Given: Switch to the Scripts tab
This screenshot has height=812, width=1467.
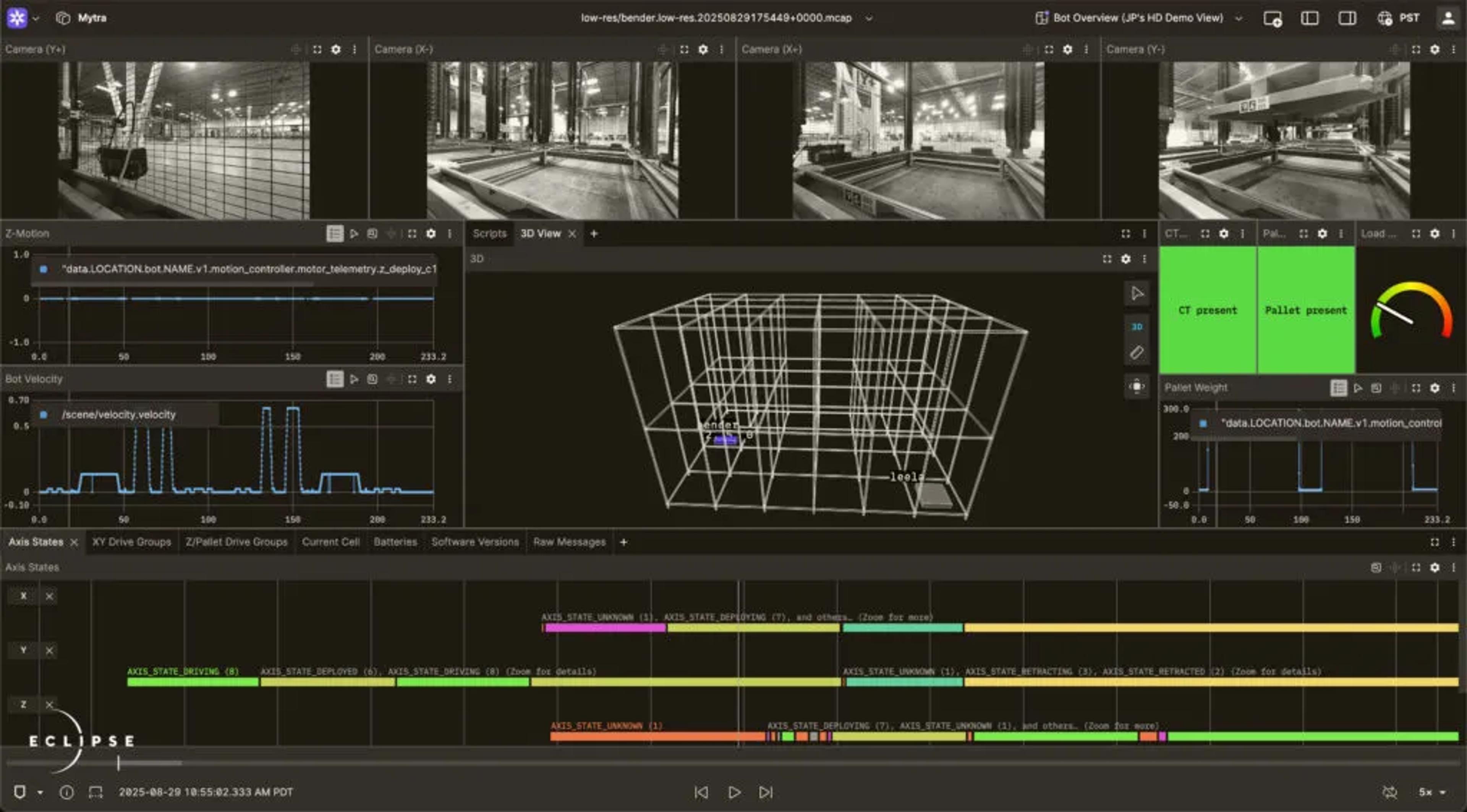Looking at the screenshot, I should click(x=489, y=233).
